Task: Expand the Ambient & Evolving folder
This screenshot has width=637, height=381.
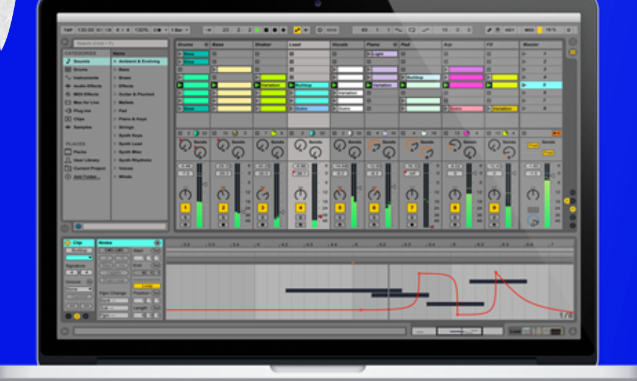Action: point(115,61)
